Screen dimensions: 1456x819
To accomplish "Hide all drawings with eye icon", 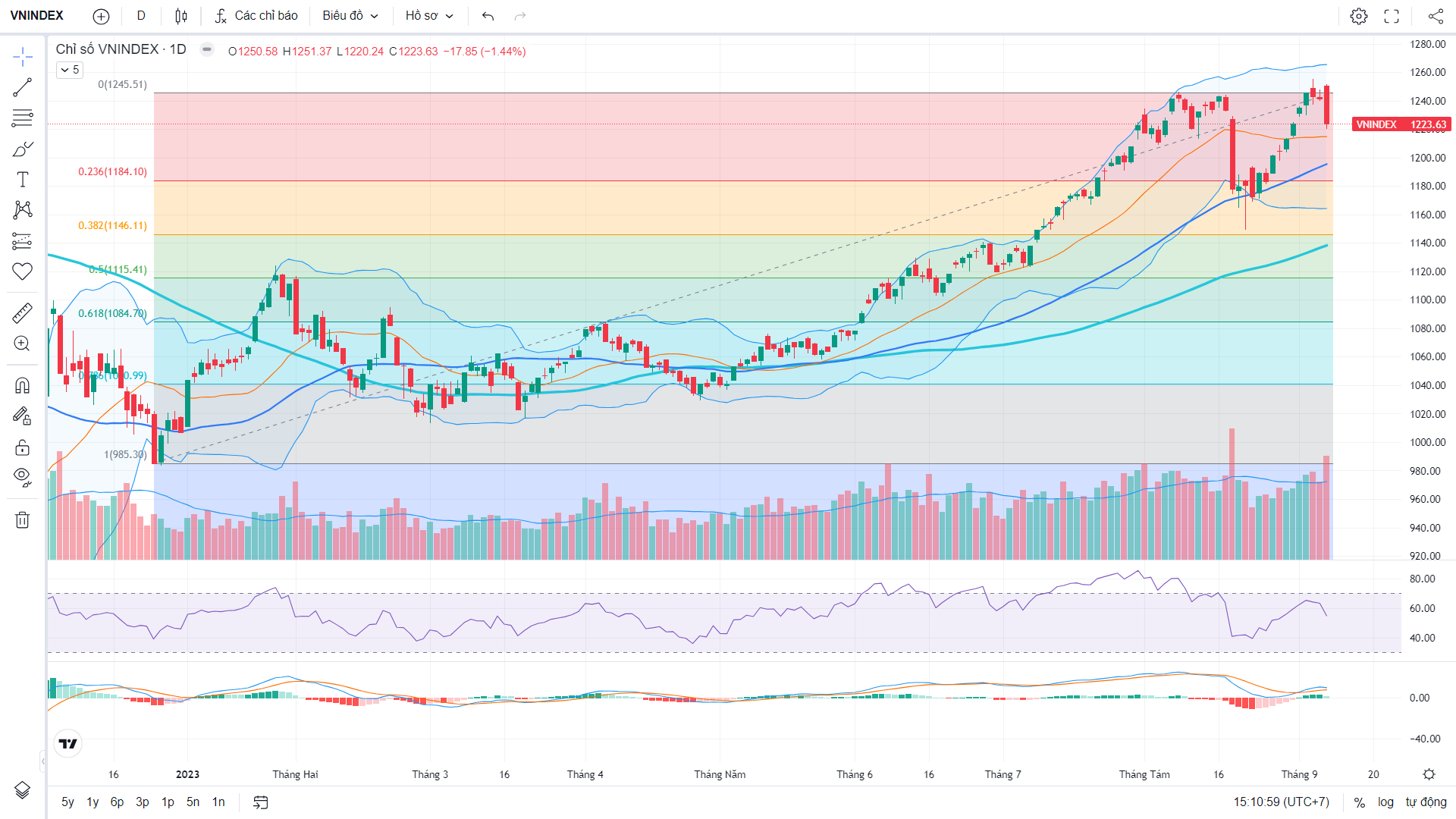I will (x=23, y=477).
